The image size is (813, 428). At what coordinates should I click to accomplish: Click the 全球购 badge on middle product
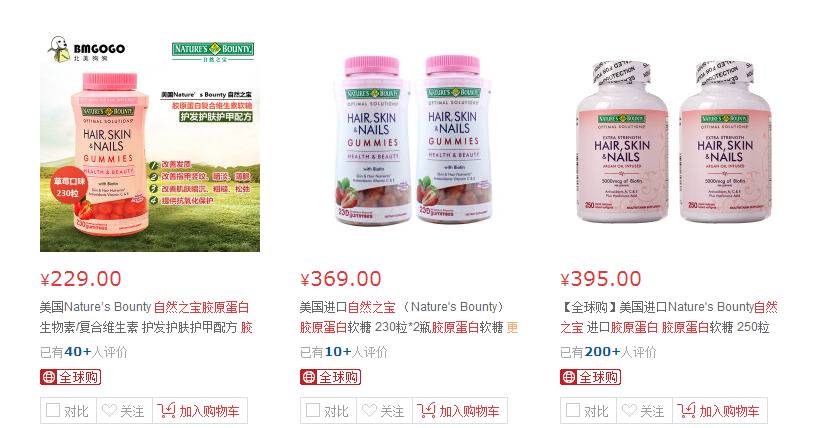330,377
